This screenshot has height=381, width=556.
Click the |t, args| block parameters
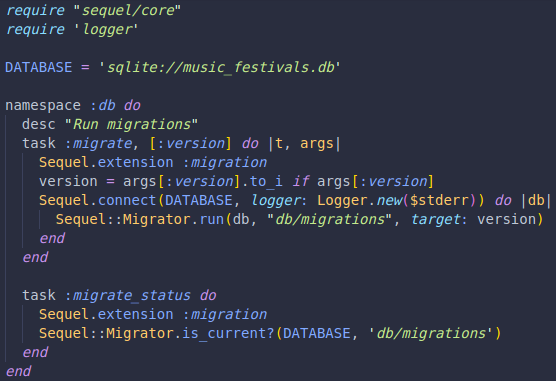tap(304, 143)
